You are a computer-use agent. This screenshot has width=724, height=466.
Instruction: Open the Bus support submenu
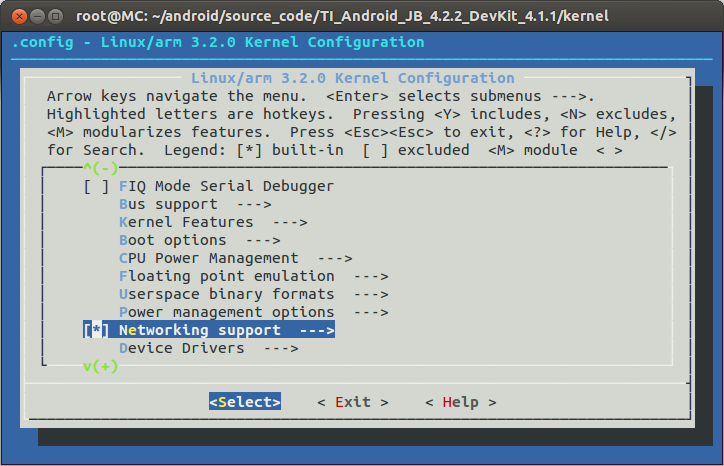(x=195, y=205)
